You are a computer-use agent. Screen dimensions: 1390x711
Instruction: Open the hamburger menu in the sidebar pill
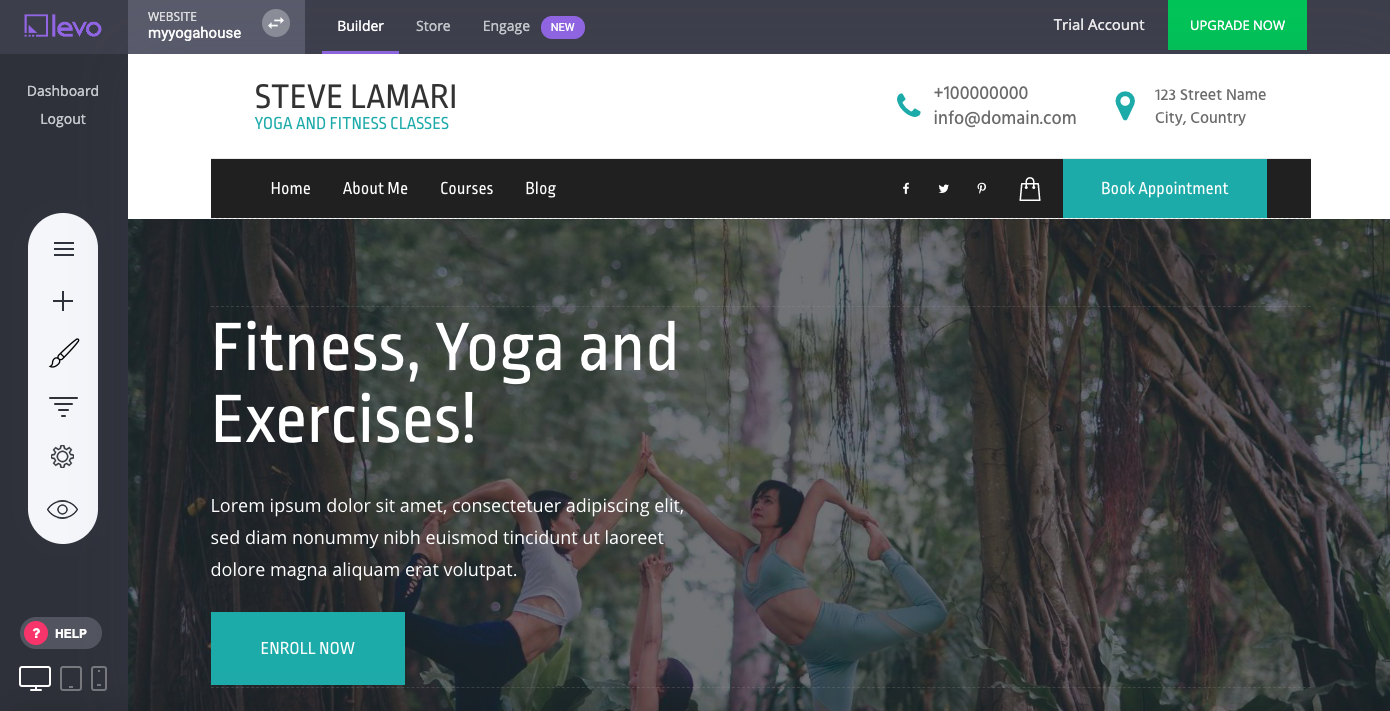pyautogui.click(x=63, y=249)
